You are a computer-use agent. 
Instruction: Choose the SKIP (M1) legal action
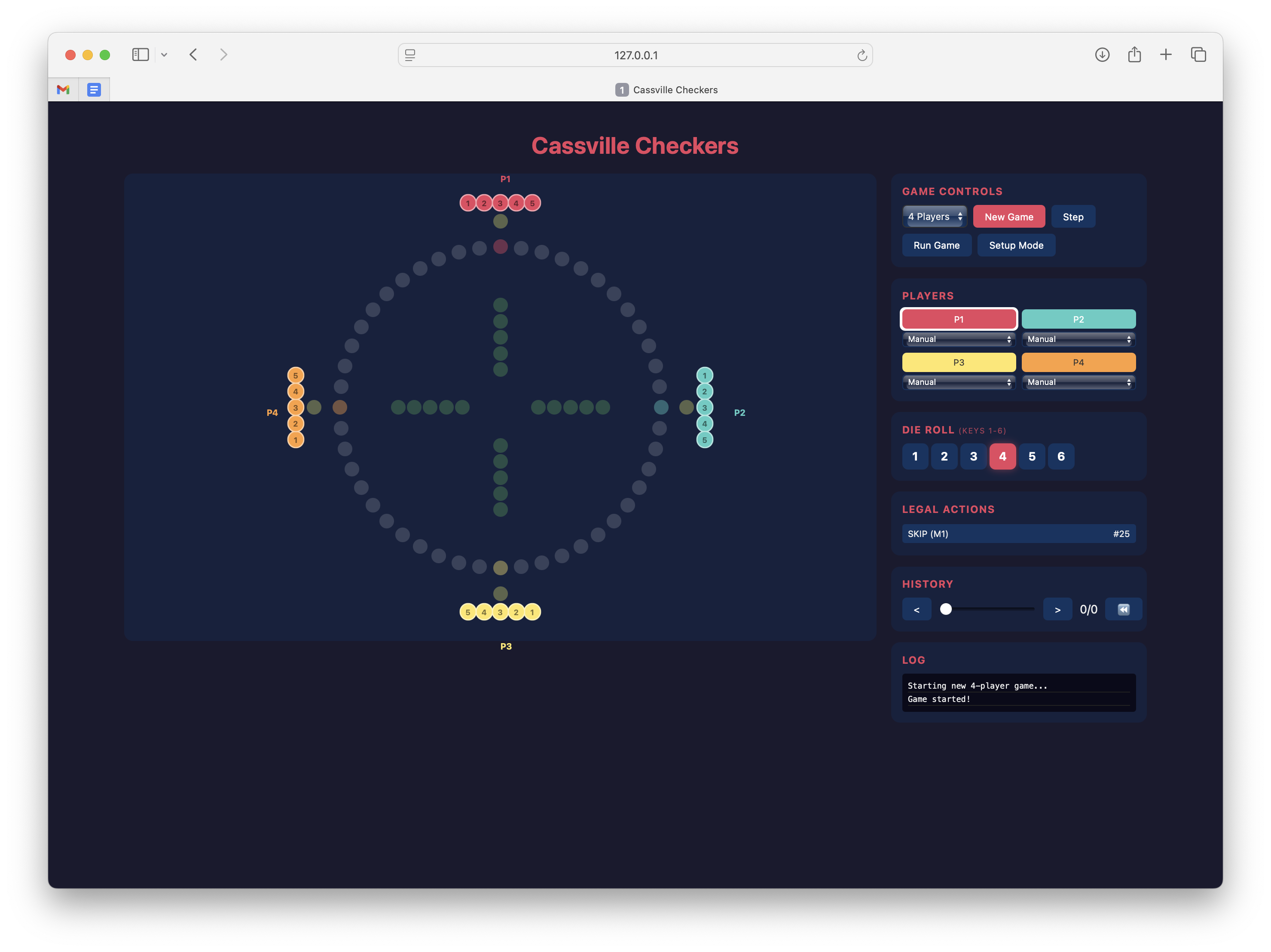click(x=1018, y=534)
